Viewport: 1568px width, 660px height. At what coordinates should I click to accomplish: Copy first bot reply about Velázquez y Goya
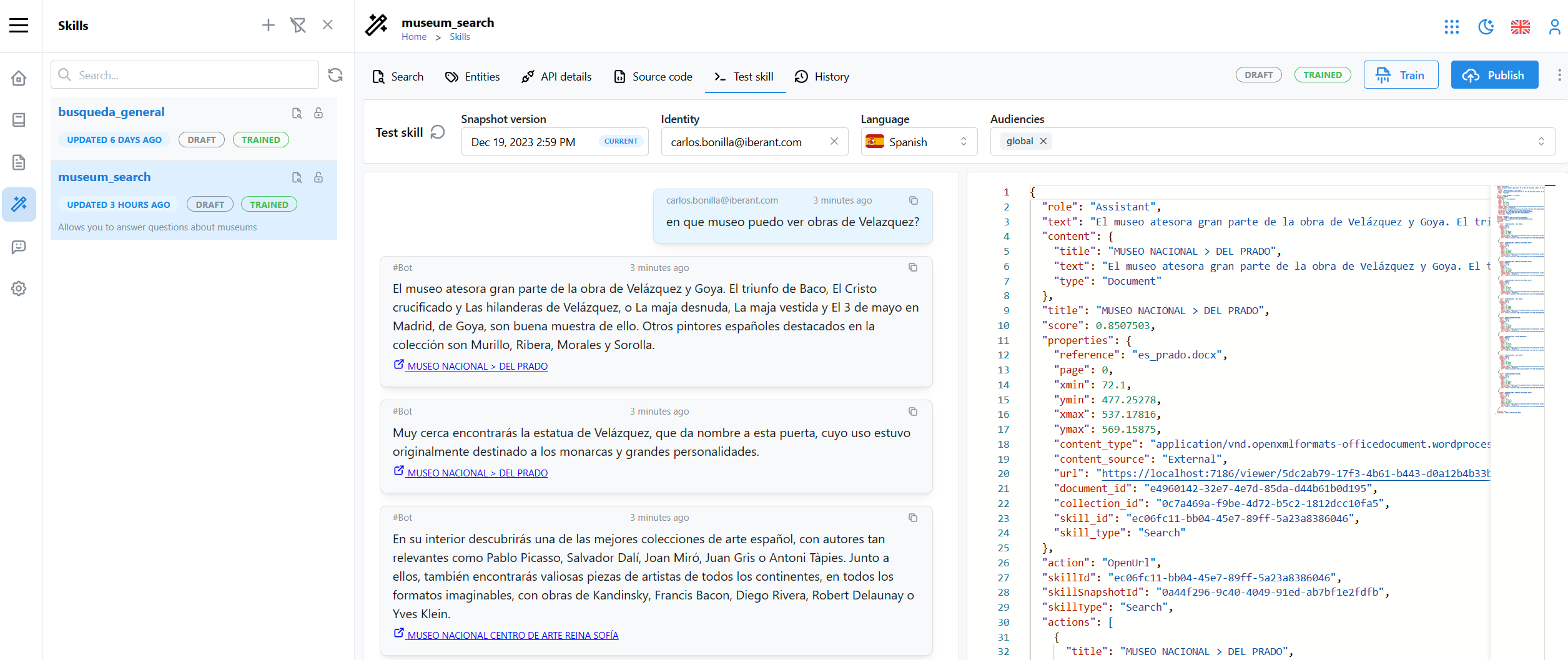913,267
